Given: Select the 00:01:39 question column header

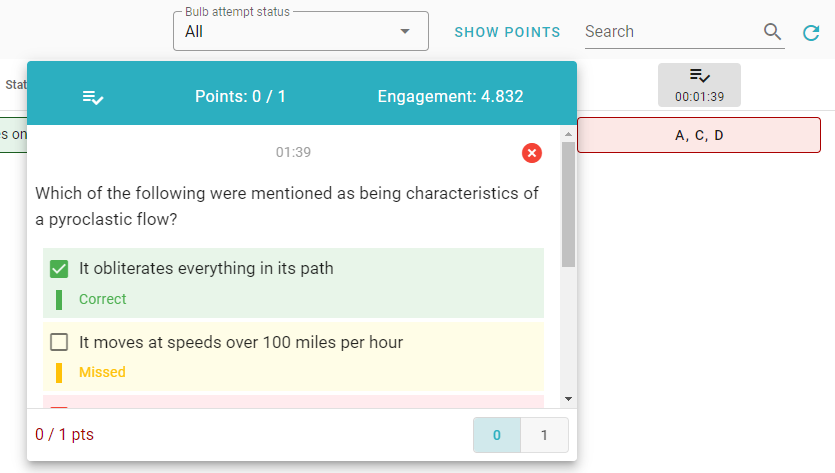Looking at the screenshot, I should (x=699, y=85).
